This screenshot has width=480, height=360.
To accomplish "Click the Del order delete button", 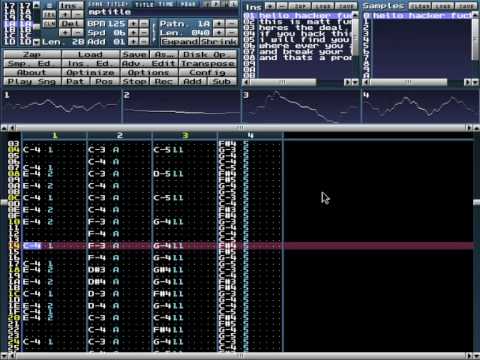I will [x=71, y=24].
